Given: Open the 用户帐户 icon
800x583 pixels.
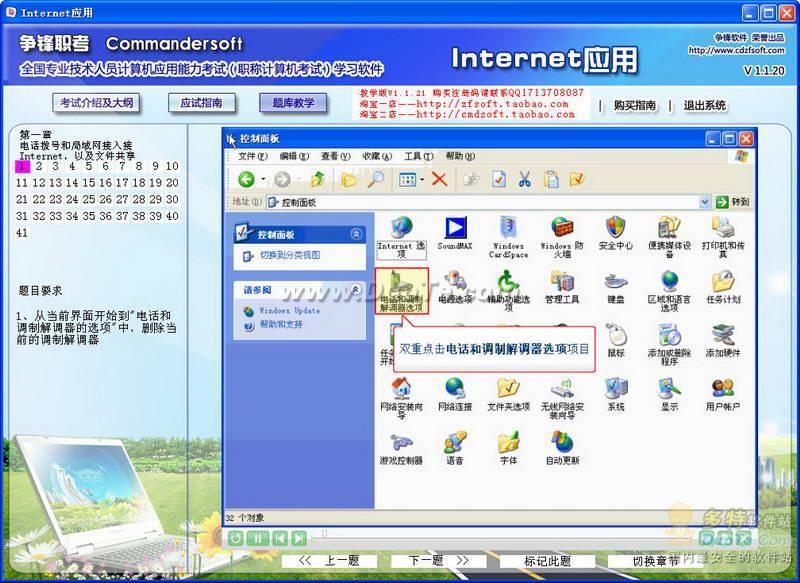Looking at the screenshot, I should 723,395.
